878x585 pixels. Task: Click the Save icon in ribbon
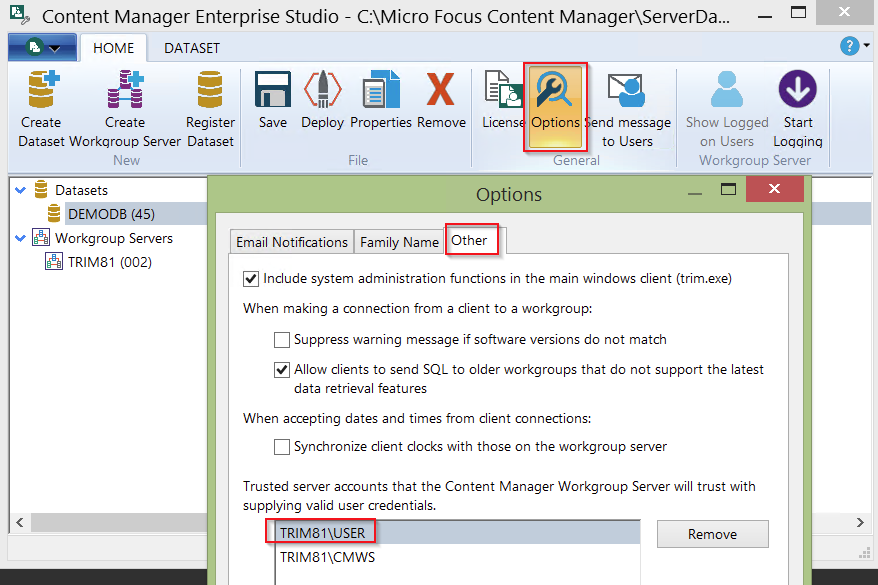(x=272, y=91)
